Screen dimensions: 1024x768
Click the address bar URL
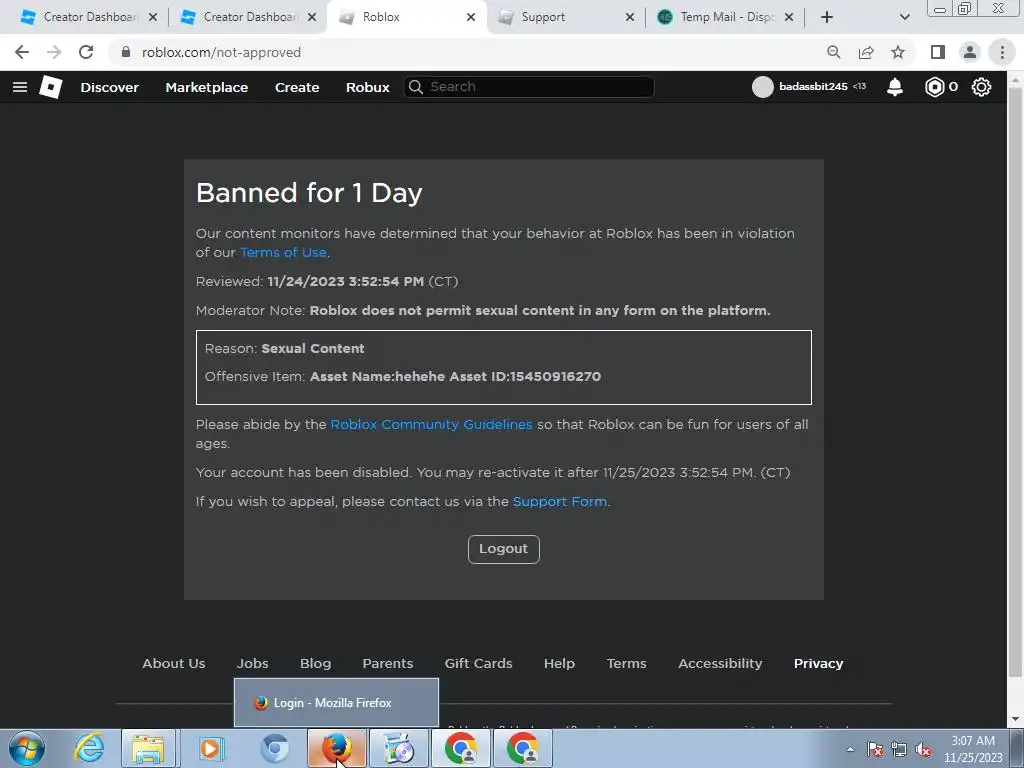221,52
